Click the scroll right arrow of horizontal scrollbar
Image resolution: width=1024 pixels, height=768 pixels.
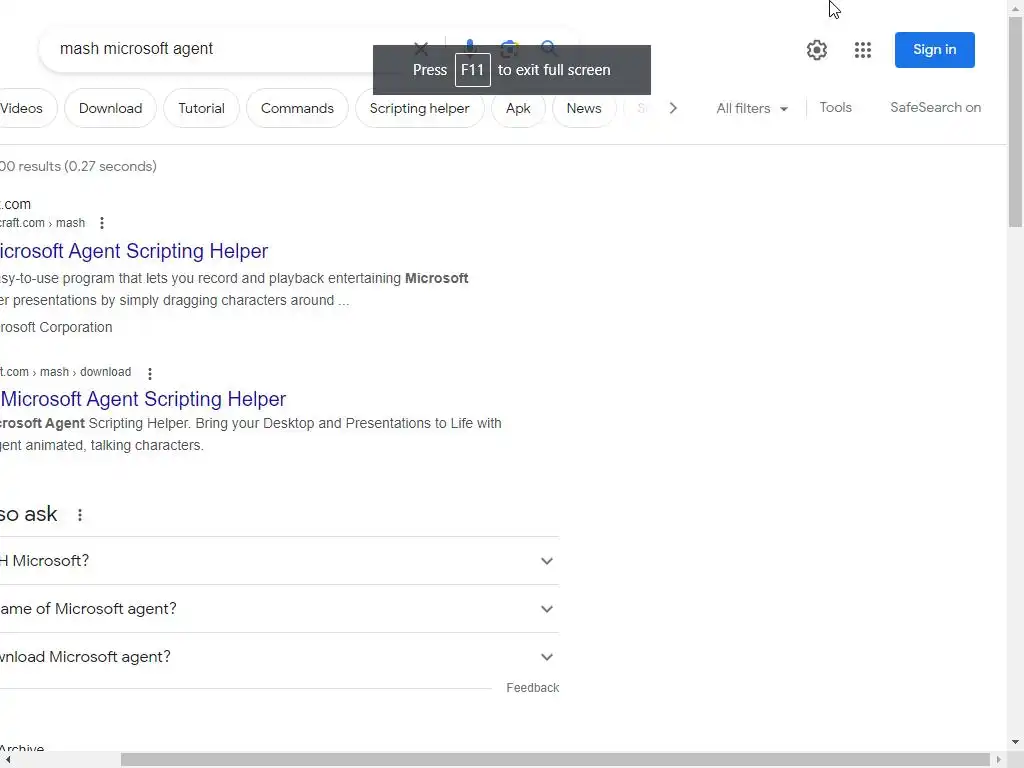click(998, 760)
